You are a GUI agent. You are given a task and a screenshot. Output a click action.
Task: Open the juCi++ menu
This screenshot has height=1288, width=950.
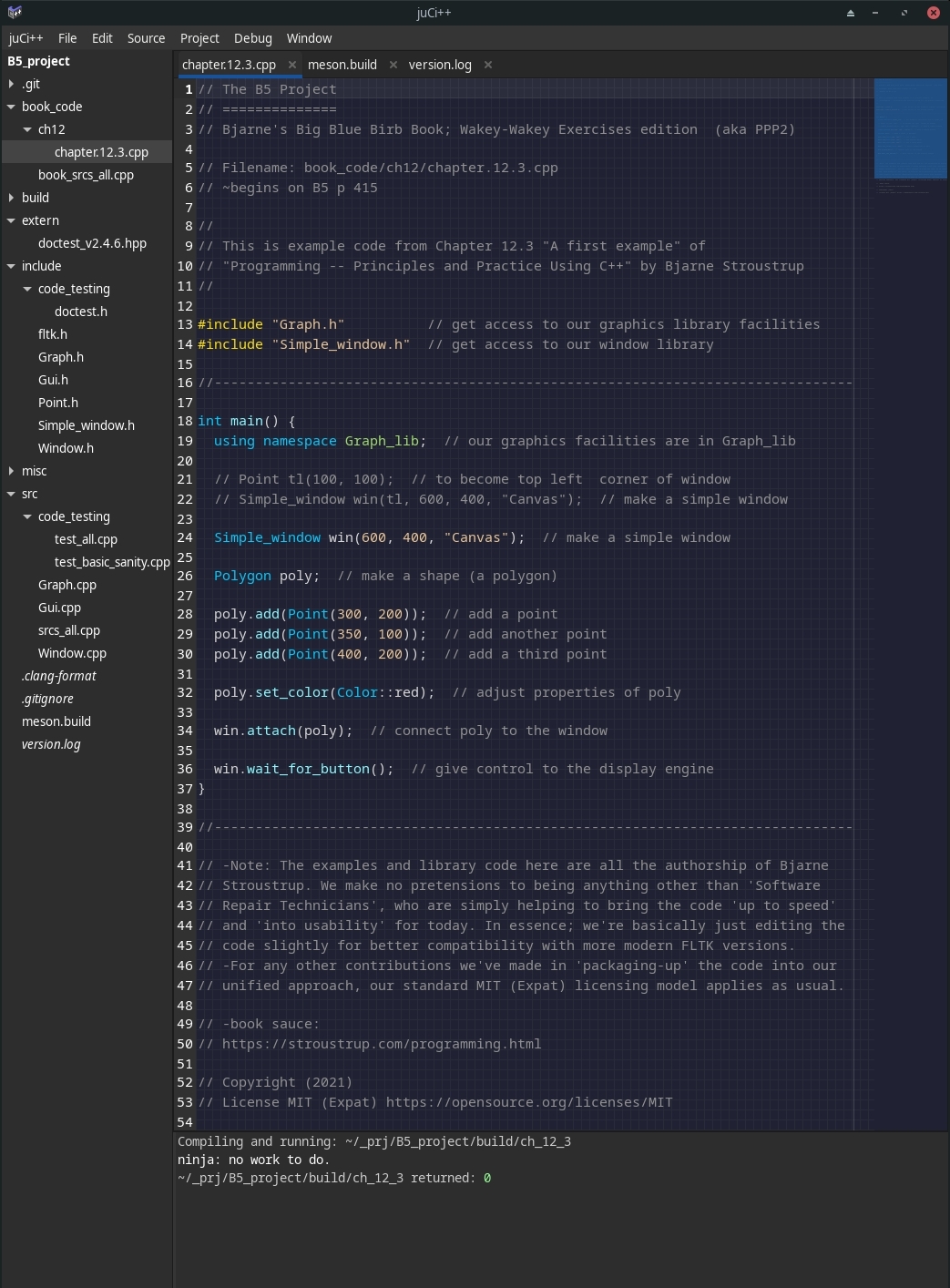point(26,38)
